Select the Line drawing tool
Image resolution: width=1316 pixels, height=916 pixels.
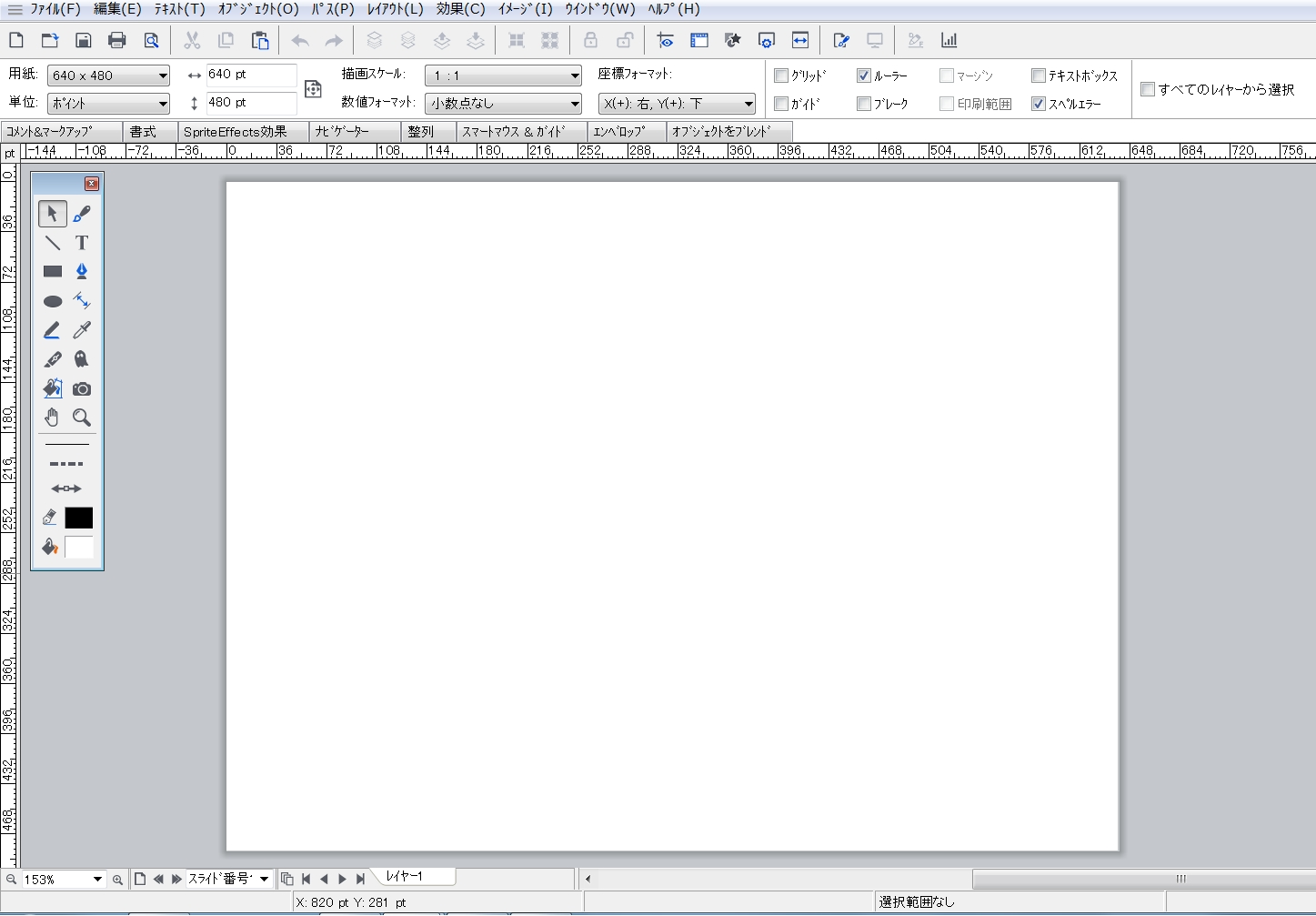coord(53,243)
